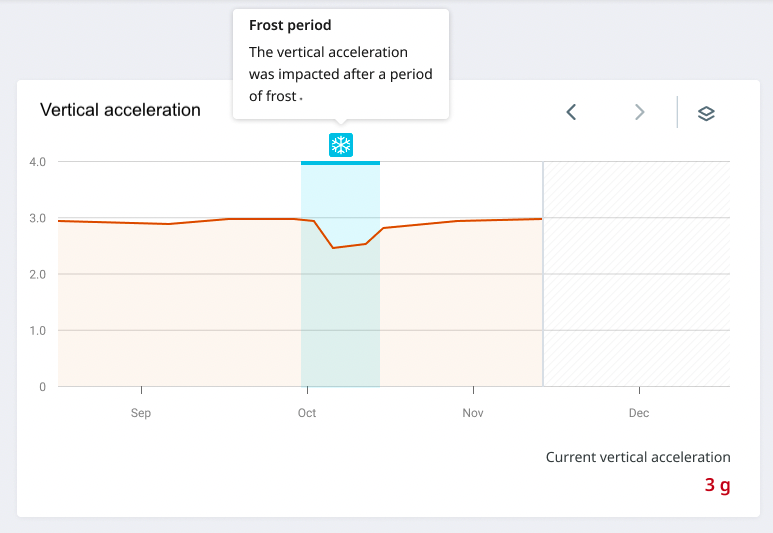This screenshot has height=533, width=773.
Task: Go to next period with right chevron
Action: point(640,112)
